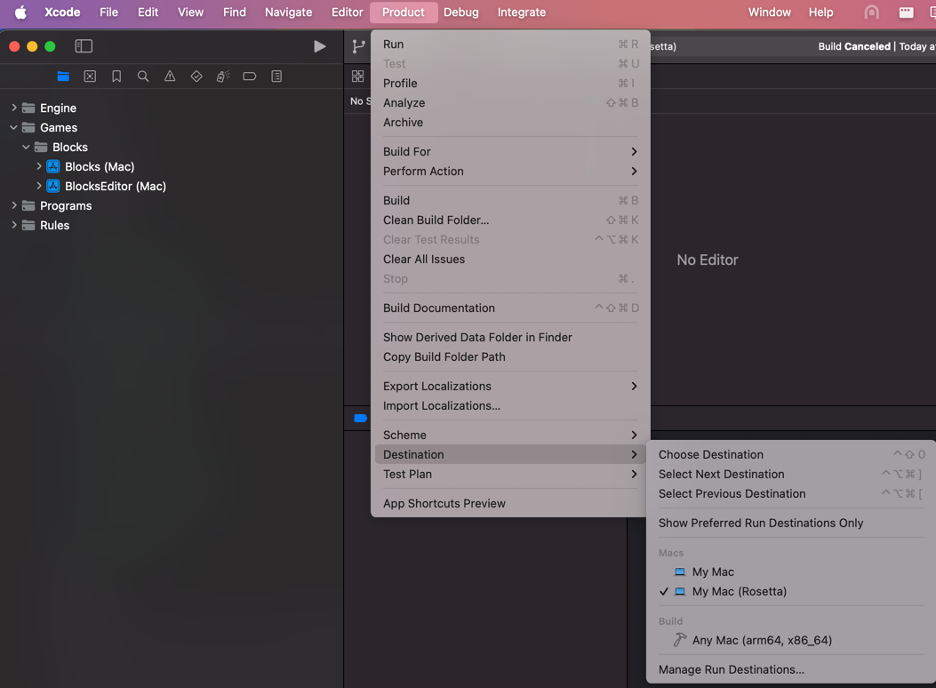Choose Run from Product menu

coord(510,44)
